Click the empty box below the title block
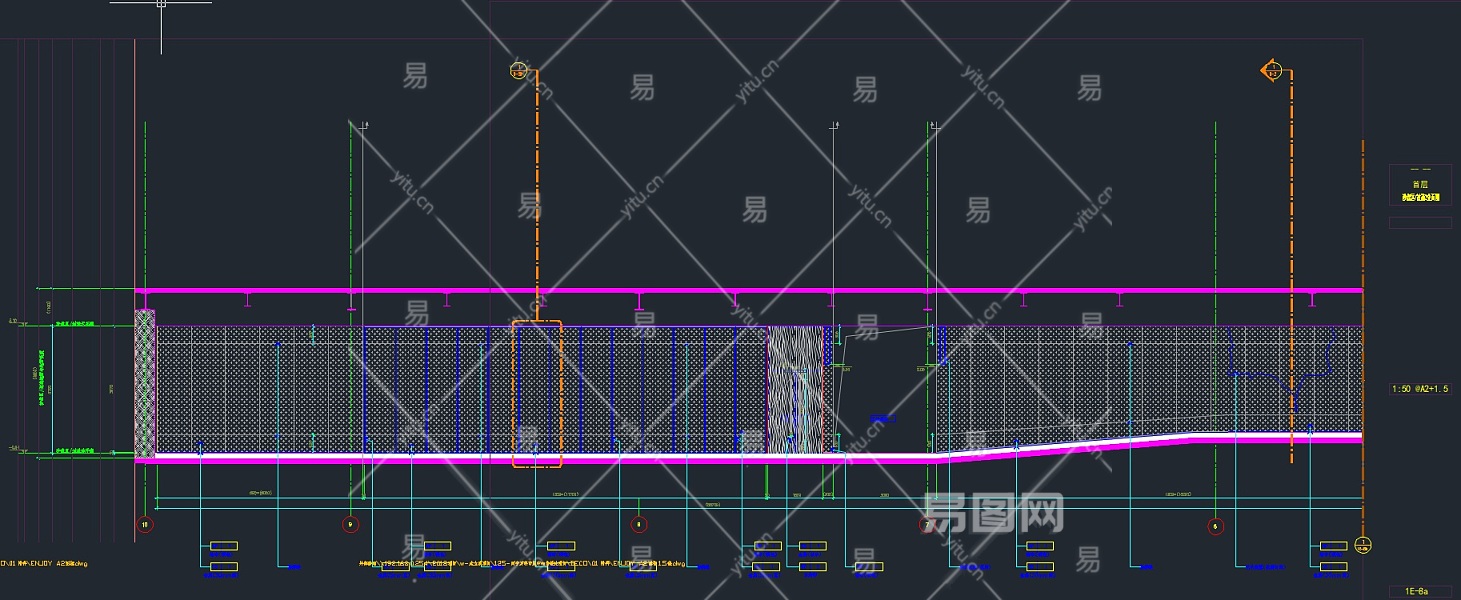Image resolution: width=1461 pixels, height=600 pixels. click(x=1420, y=223)
